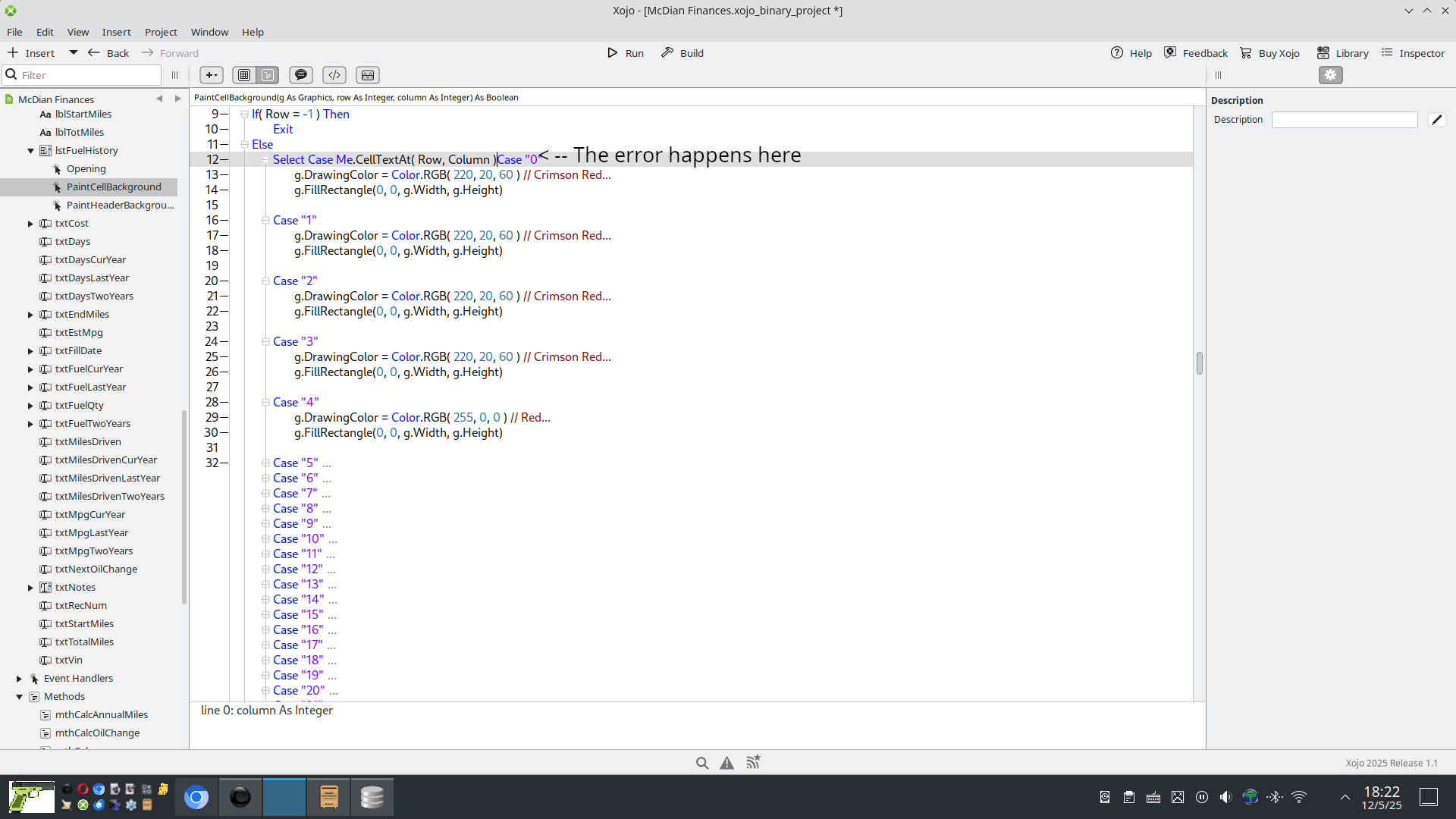
Task: Click the Feedback toolbar button
Action: point(1196,53)
